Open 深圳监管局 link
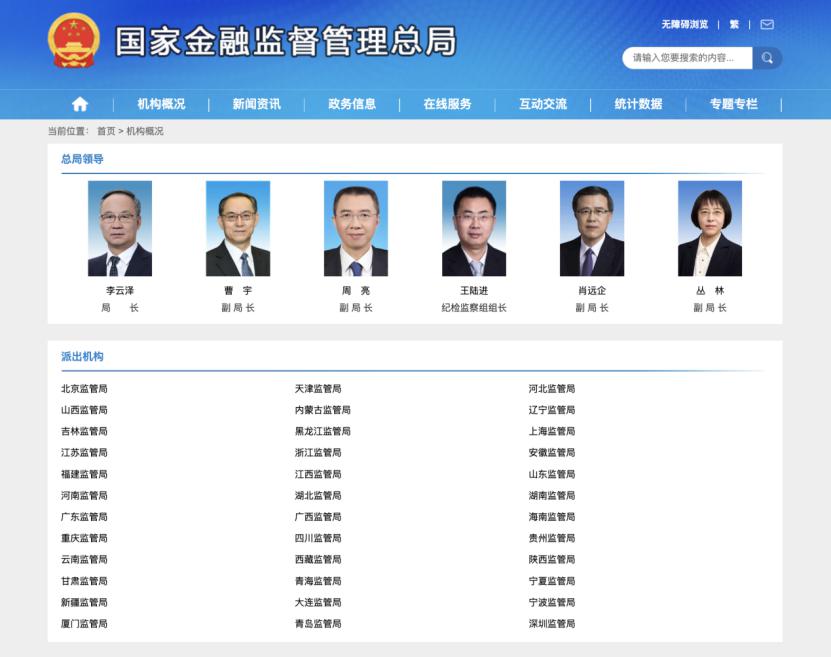The height and width of the screenshot is (657, 831). tap(552, 624)
